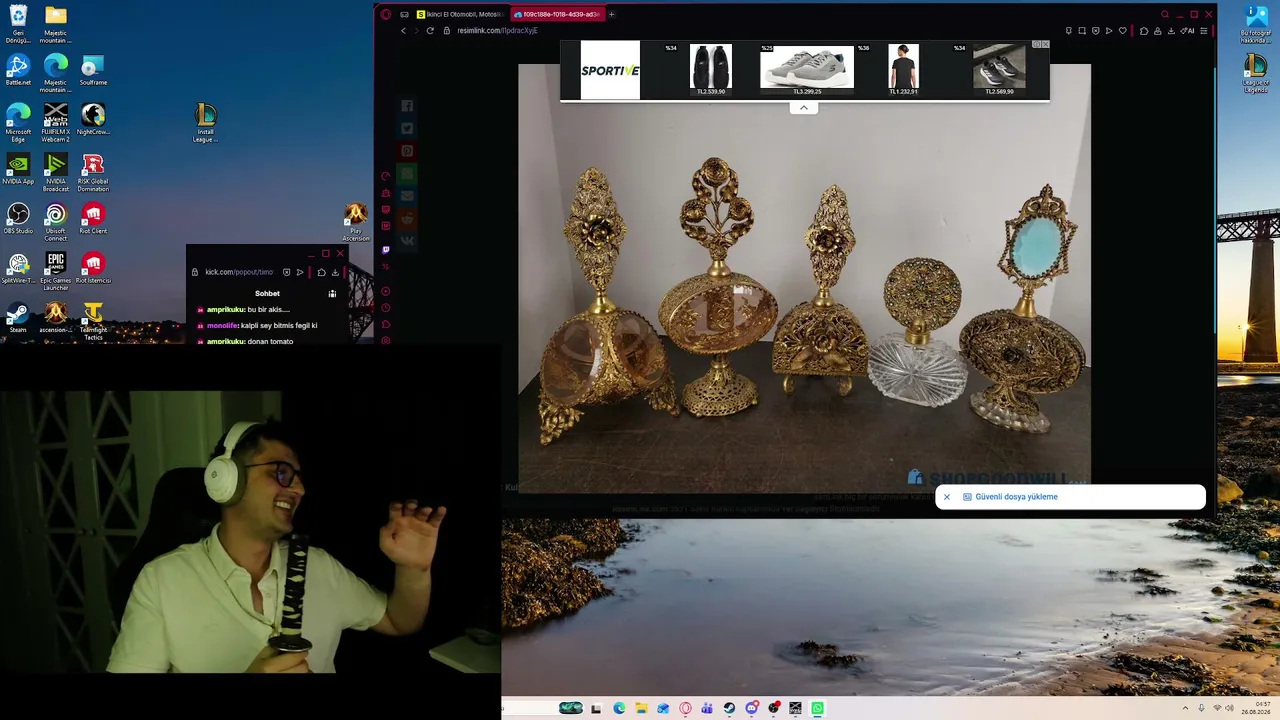Click participants icon in Sohbet chat

point(332,294)
